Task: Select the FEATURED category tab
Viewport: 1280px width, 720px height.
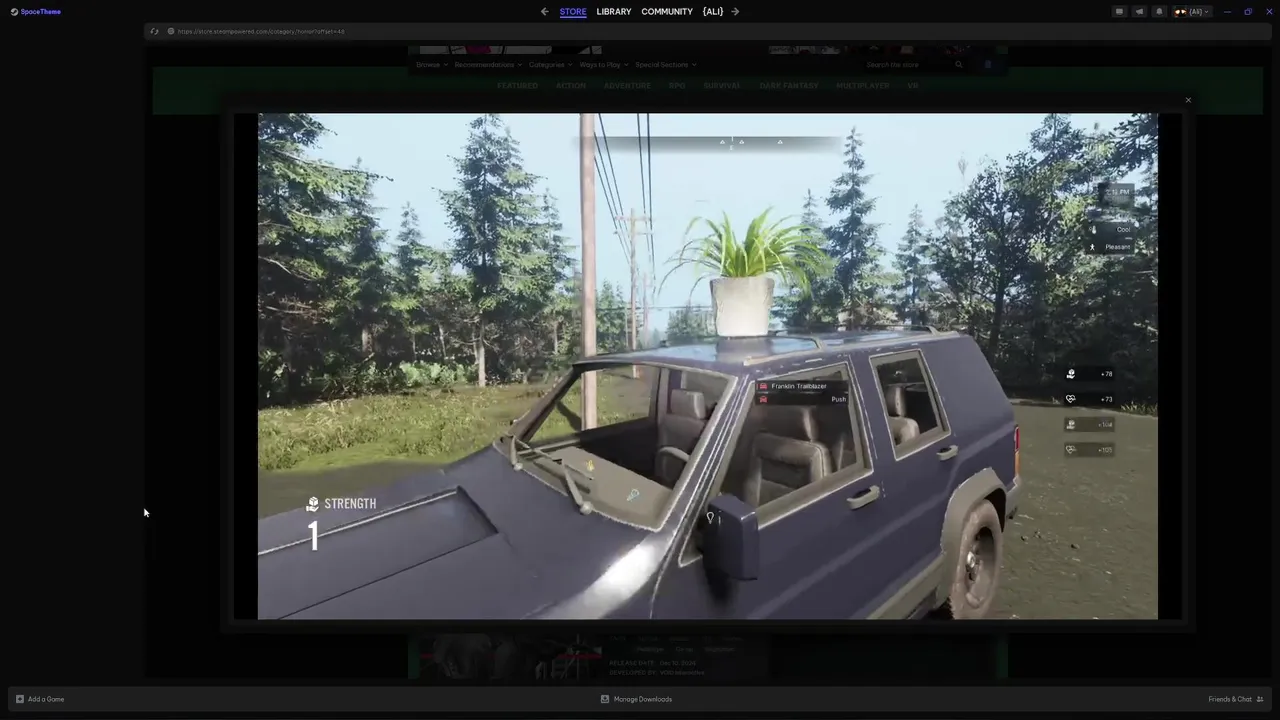Action: [518, 86]
